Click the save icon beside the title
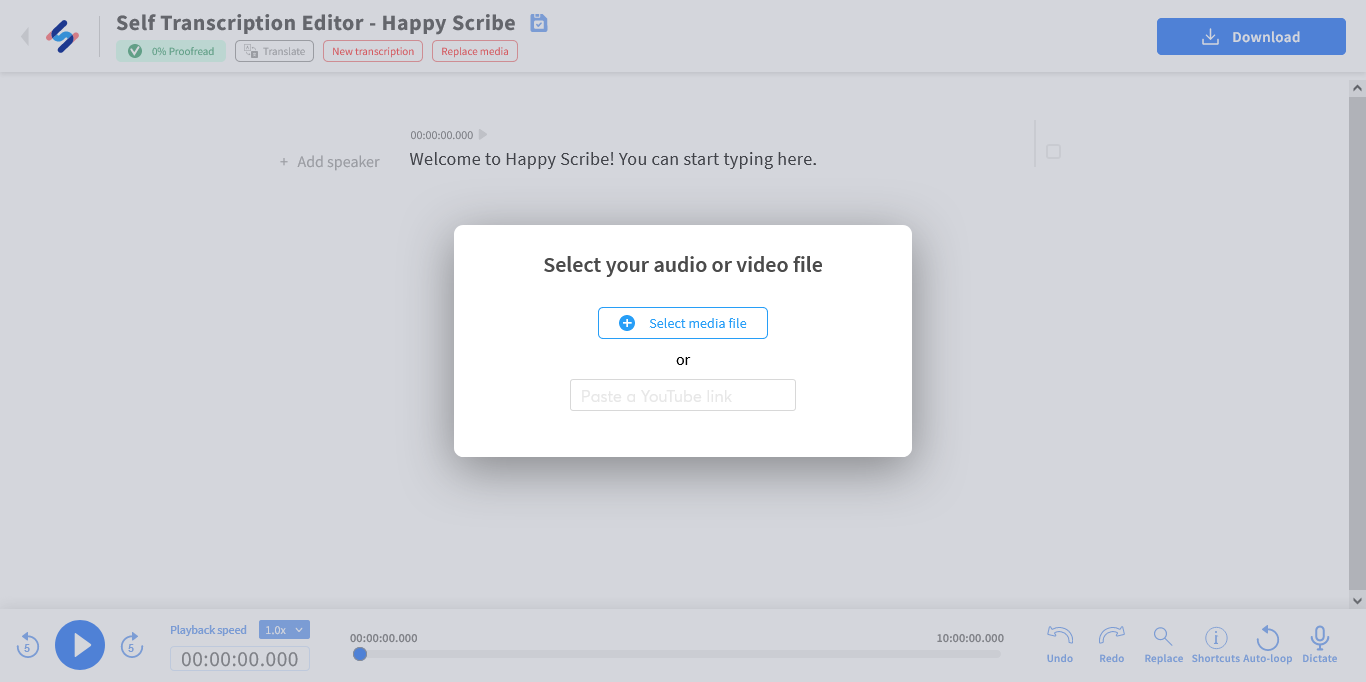This screenshot has height=682, width=1366. click(539, 23)
